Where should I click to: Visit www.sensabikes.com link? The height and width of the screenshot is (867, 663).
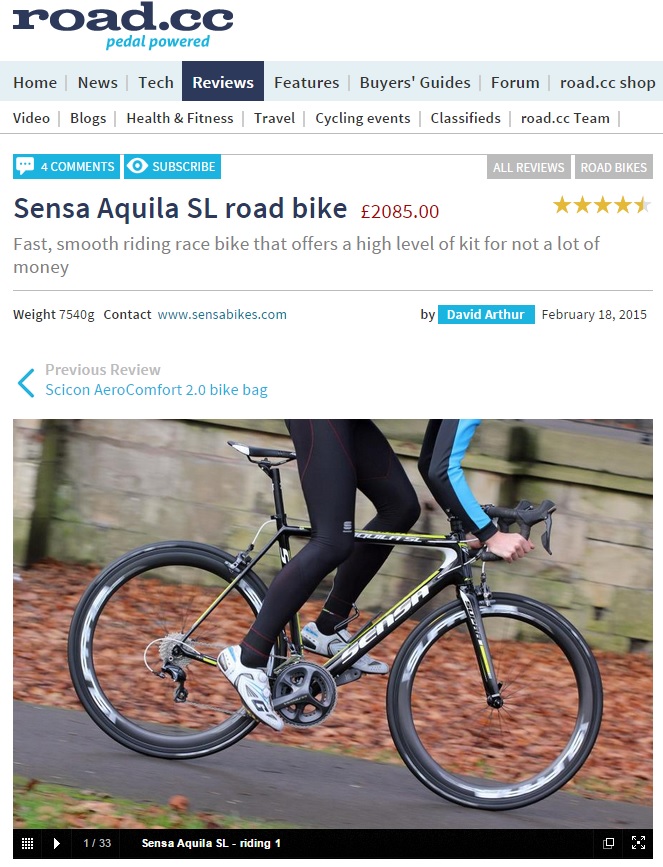click(x=222, y=314)
